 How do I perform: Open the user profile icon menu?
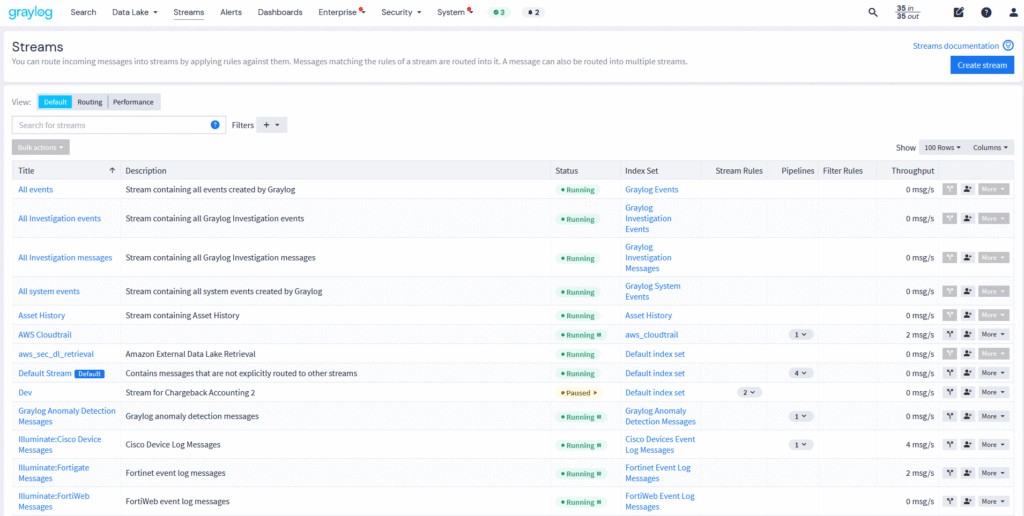[1014, 12]
